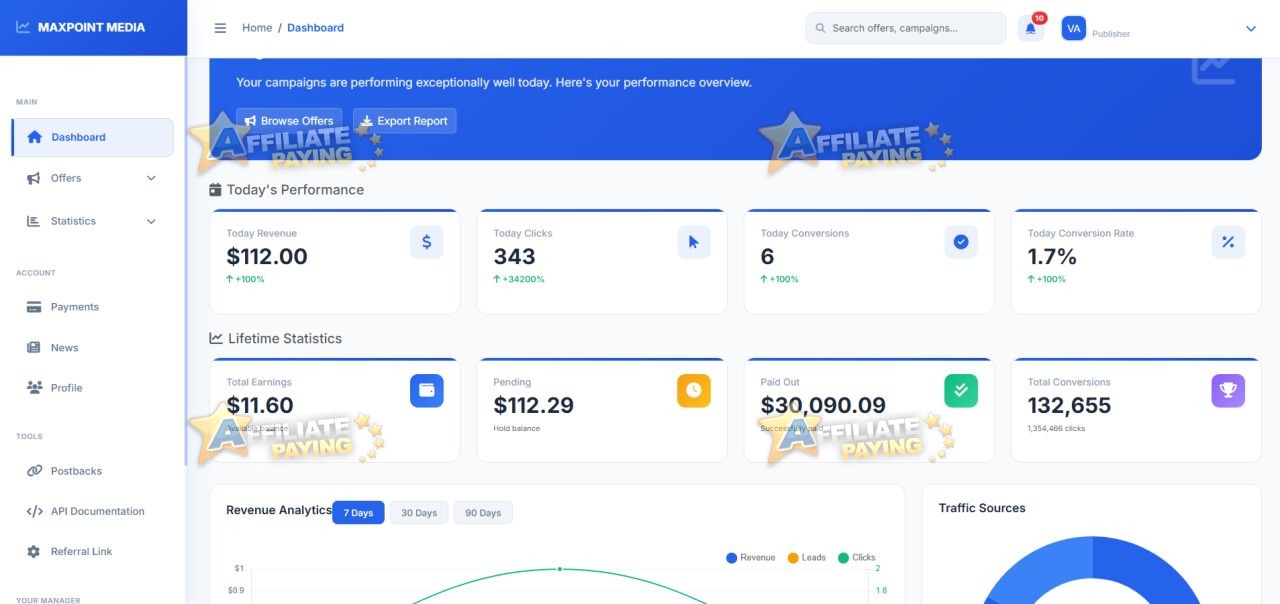This screenshot has height=604, width=1280.
Task: Click the $112.00 Today Revenue value
Action: click(x=267, y=257)
